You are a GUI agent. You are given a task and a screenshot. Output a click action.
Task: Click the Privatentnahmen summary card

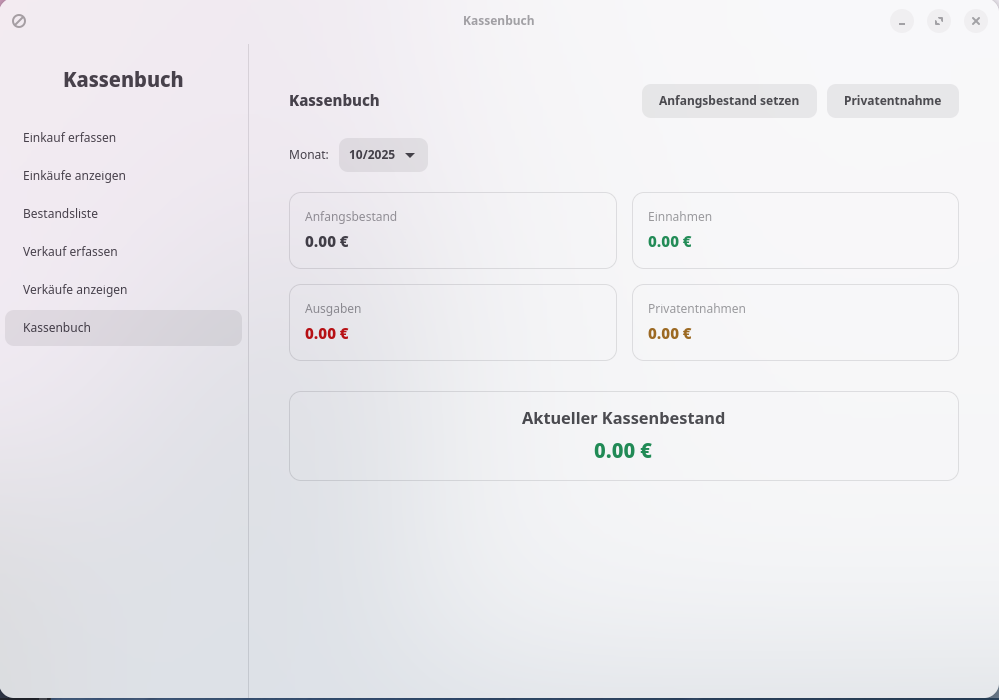[795, 323]
